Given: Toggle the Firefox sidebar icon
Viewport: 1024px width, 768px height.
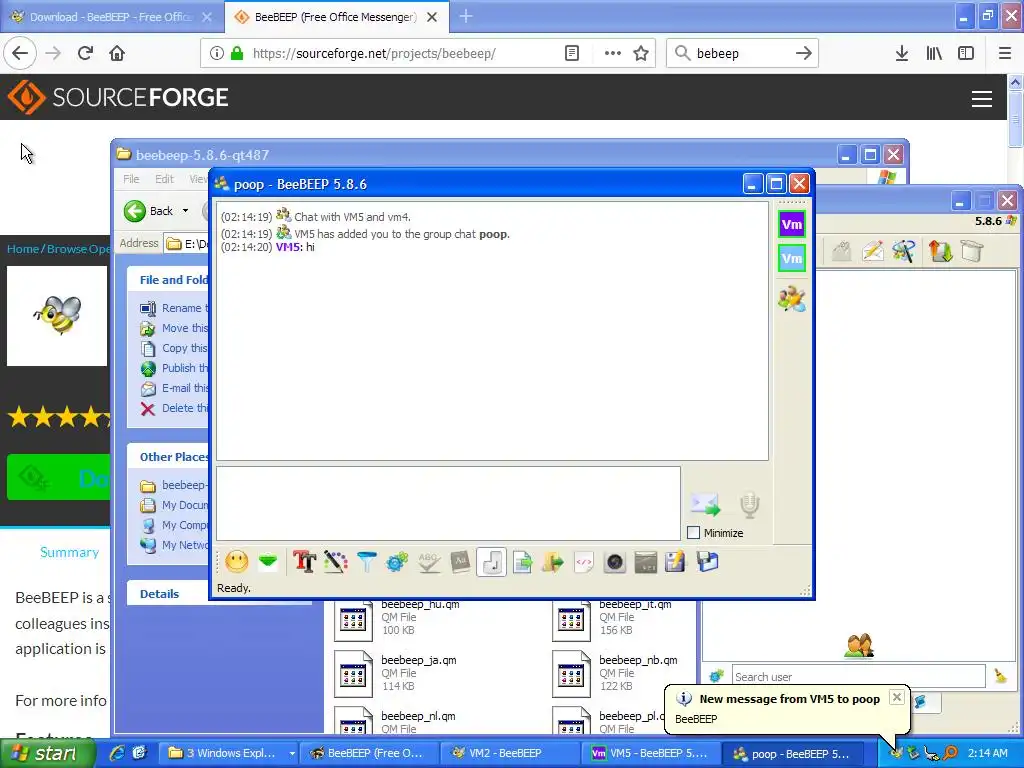Looking at the screenshot, I should pos(966,54).
